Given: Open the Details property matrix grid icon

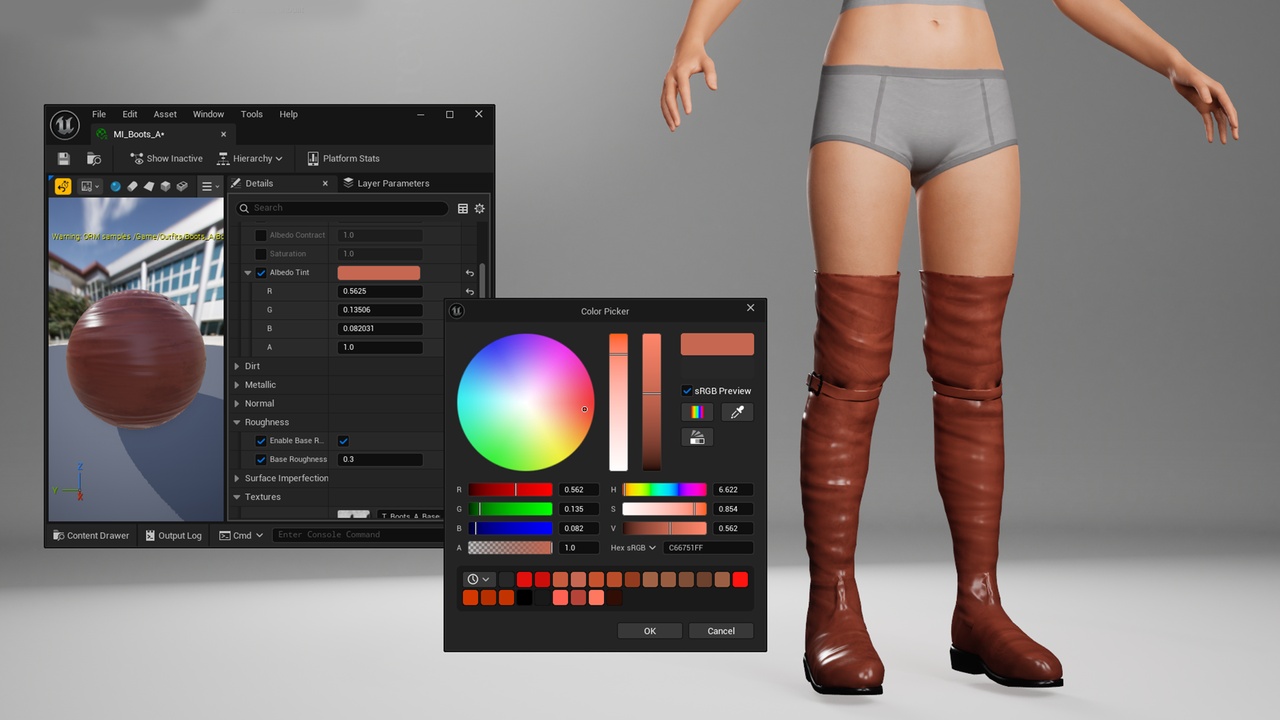Looking at the screenshot, I should 463,208.
